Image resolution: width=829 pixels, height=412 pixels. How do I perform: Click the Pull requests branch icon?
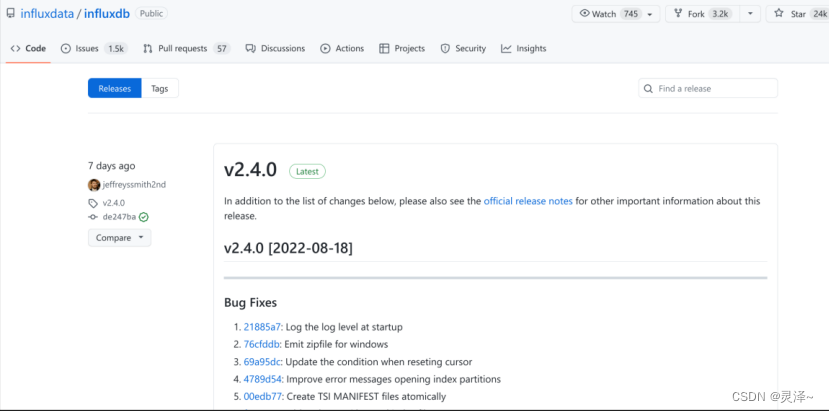[148, 48]
